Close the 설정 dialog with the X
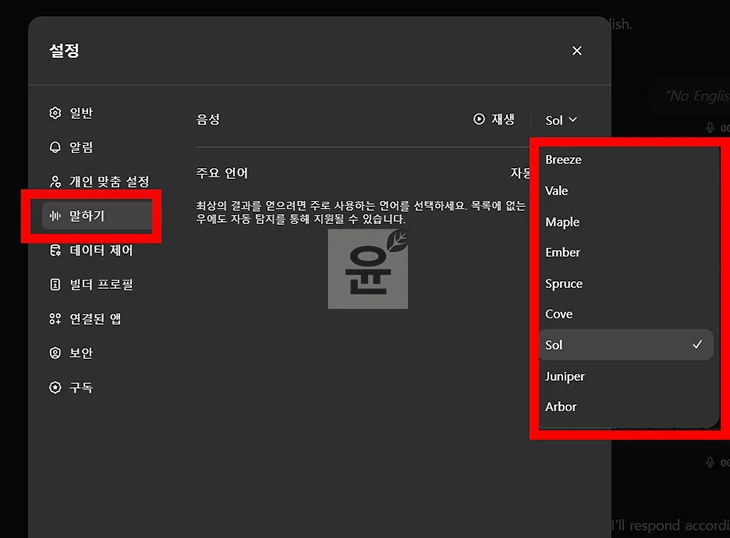730x538 pixels. coord(577,51)
